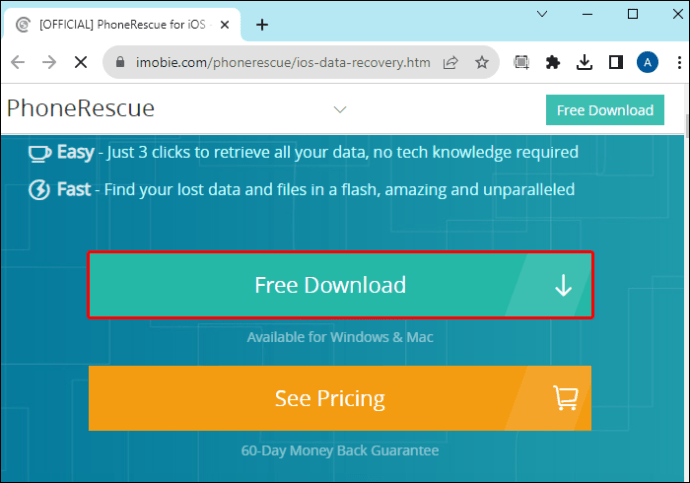Image resolution: width=690 pixels, height=483 pixels.
Task: Click the orange See Pricing button
Action: [x=340, y=398]
